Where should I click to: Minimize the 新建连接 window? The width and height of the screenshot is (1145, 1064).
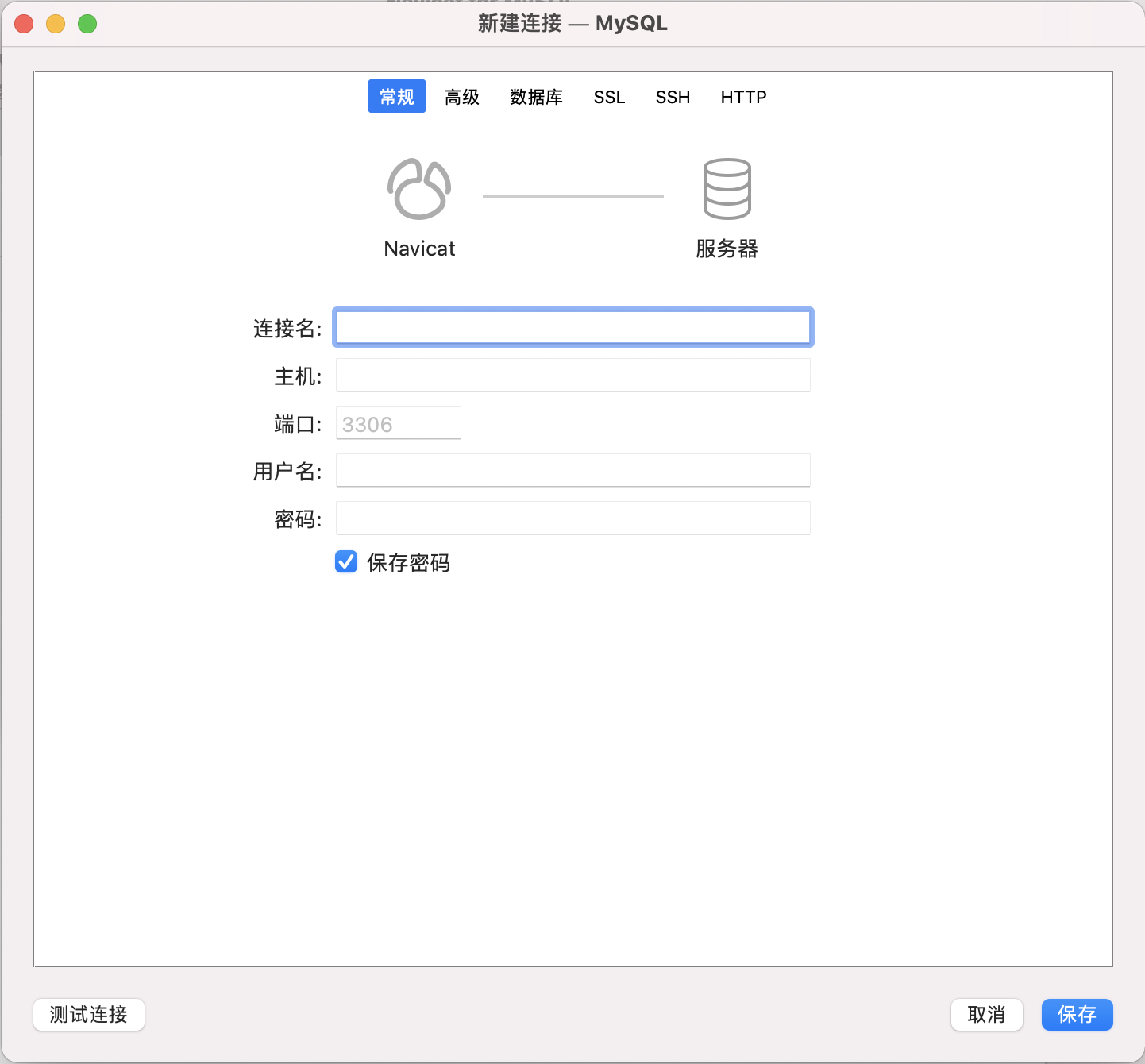point(56,24)
